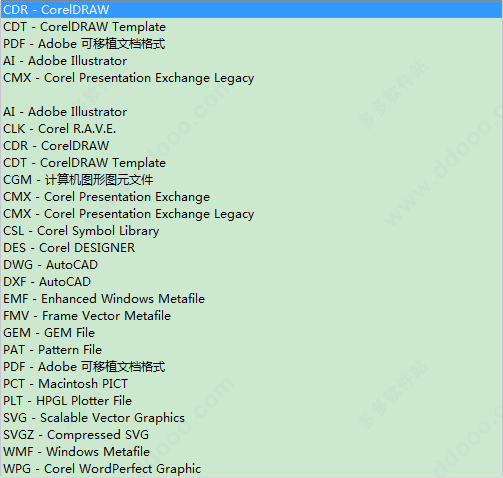Pick SVGZ - Compressed SVG format
This screenshot has width=503, height=478.
coord(251,435)
